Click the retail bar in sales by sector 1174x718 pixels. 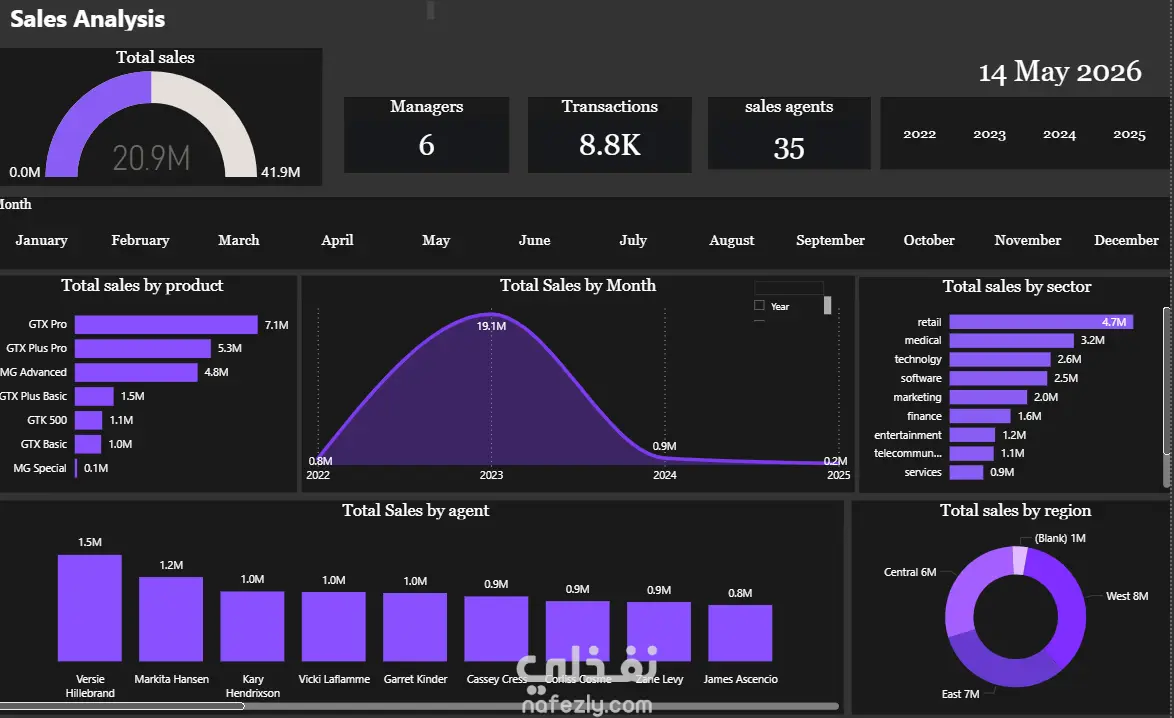coord(1041,322)
